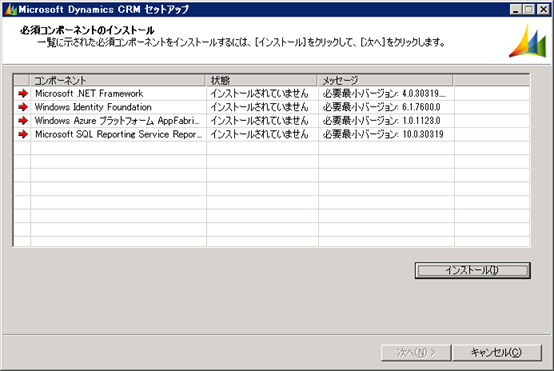
Task: Click the 次へ(N) > button
Action: pyautogui.click(x=416, y=352)
